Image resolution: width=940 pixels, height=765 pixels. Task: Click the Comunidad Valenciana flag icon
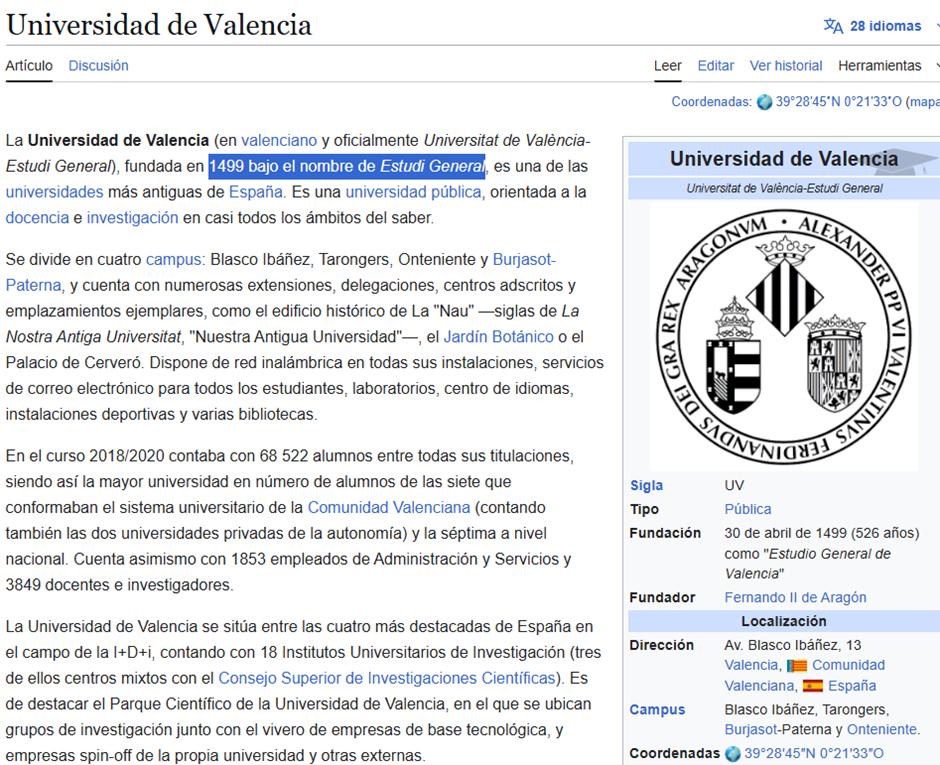tap(797, 665)
